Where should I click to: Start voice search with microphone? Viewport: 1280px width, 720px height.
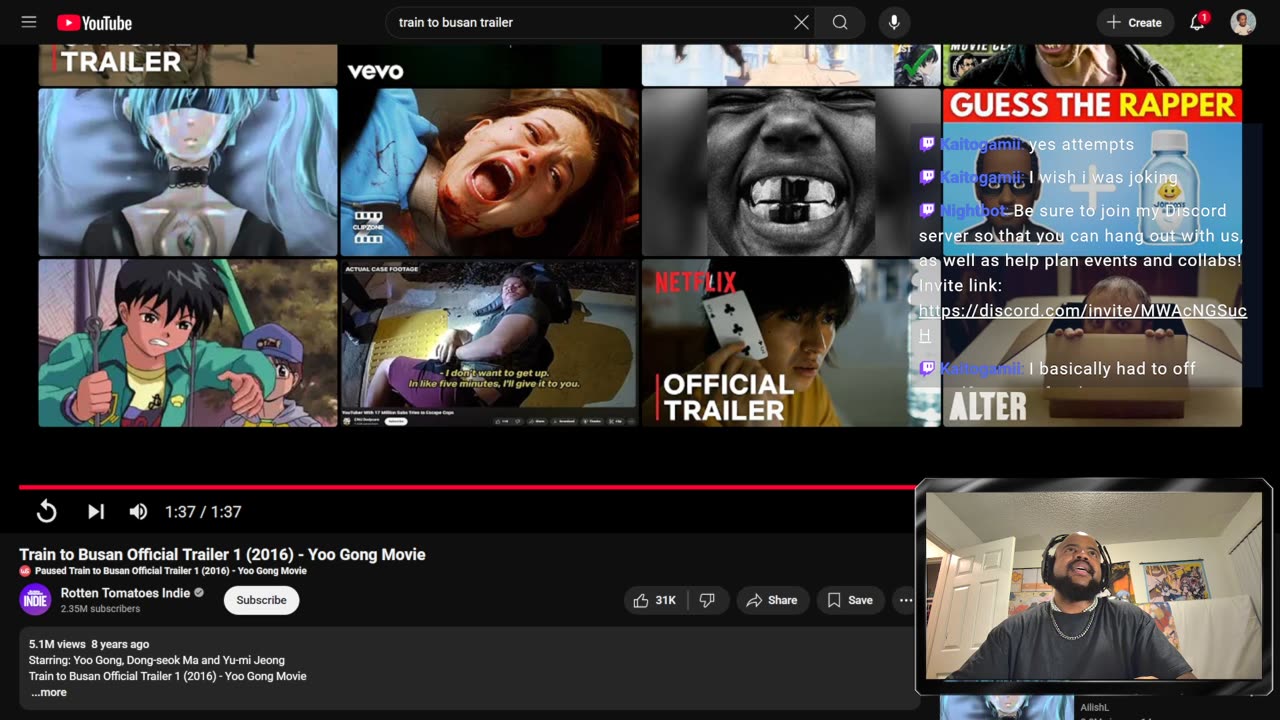click(894, 22)
